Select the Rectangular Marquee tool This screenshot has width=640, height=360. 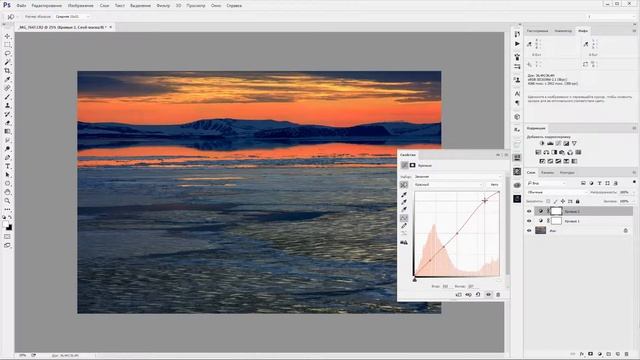coord(7,45)
